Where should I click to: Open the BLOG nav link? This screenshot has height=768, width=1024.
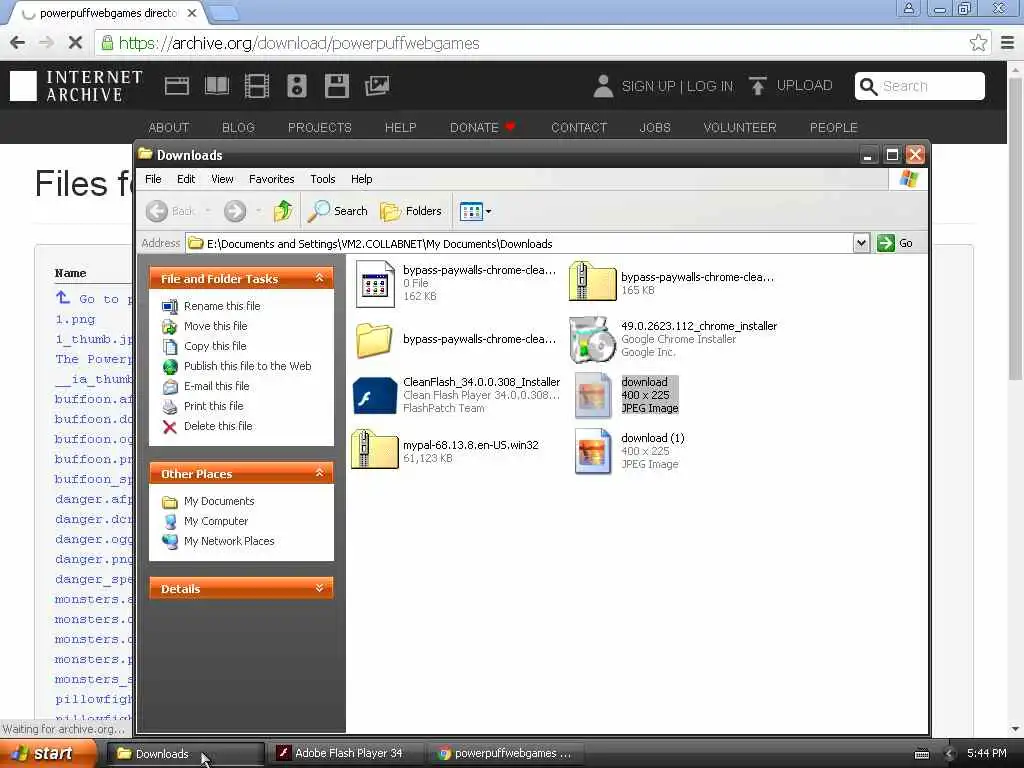click(x=238, y=127)
